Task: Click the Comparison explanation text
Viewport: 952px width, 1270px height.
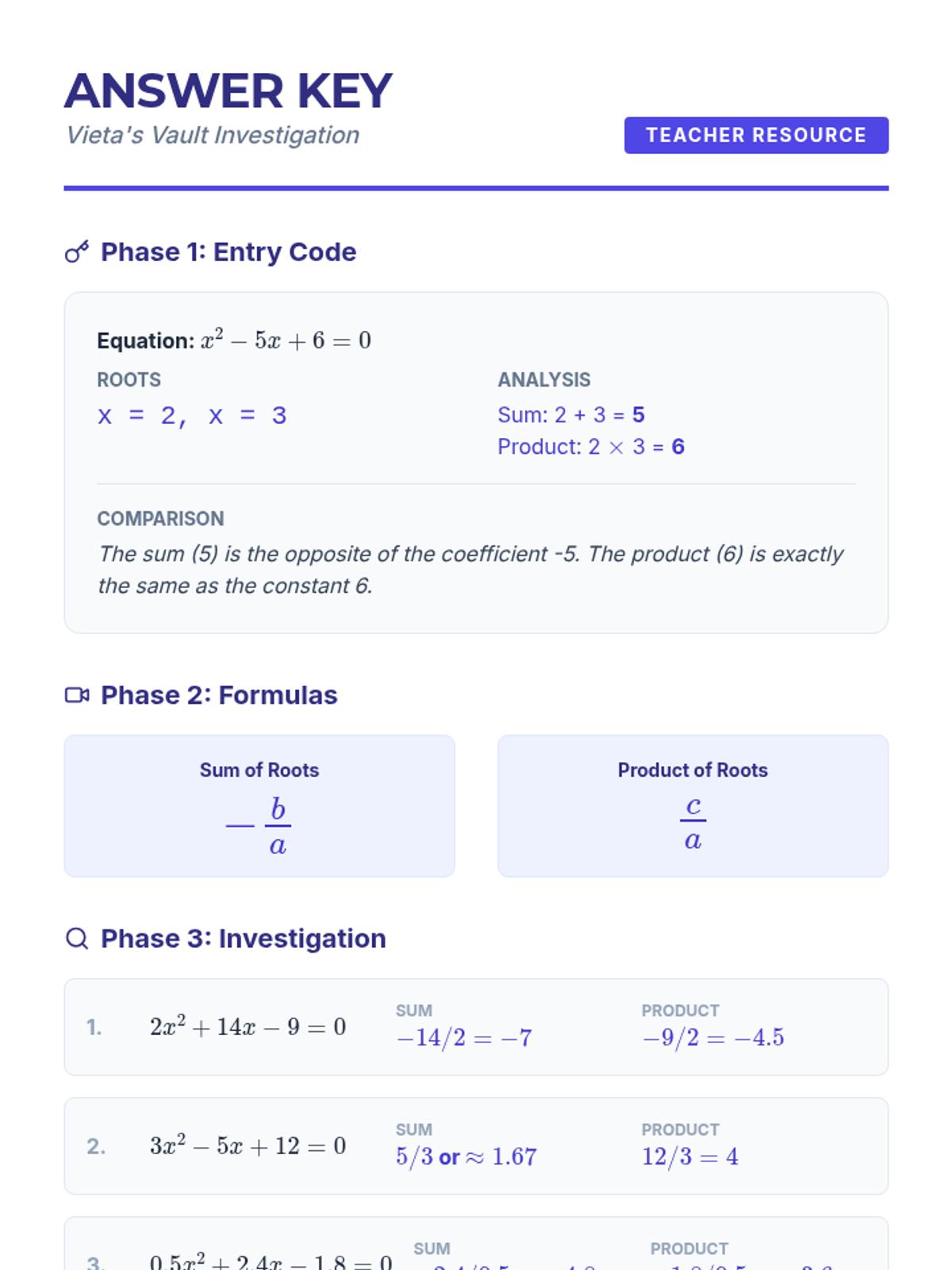Action: [470, 569]
